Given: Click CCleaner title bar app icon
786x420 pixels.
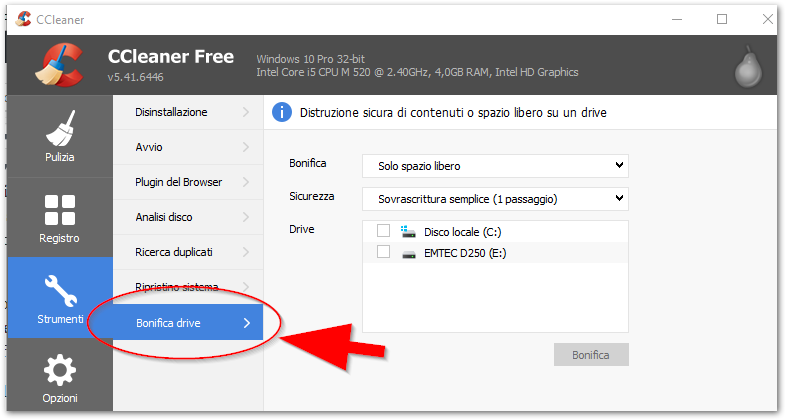Looking at the screenshot, I should (x=23, y=19).
